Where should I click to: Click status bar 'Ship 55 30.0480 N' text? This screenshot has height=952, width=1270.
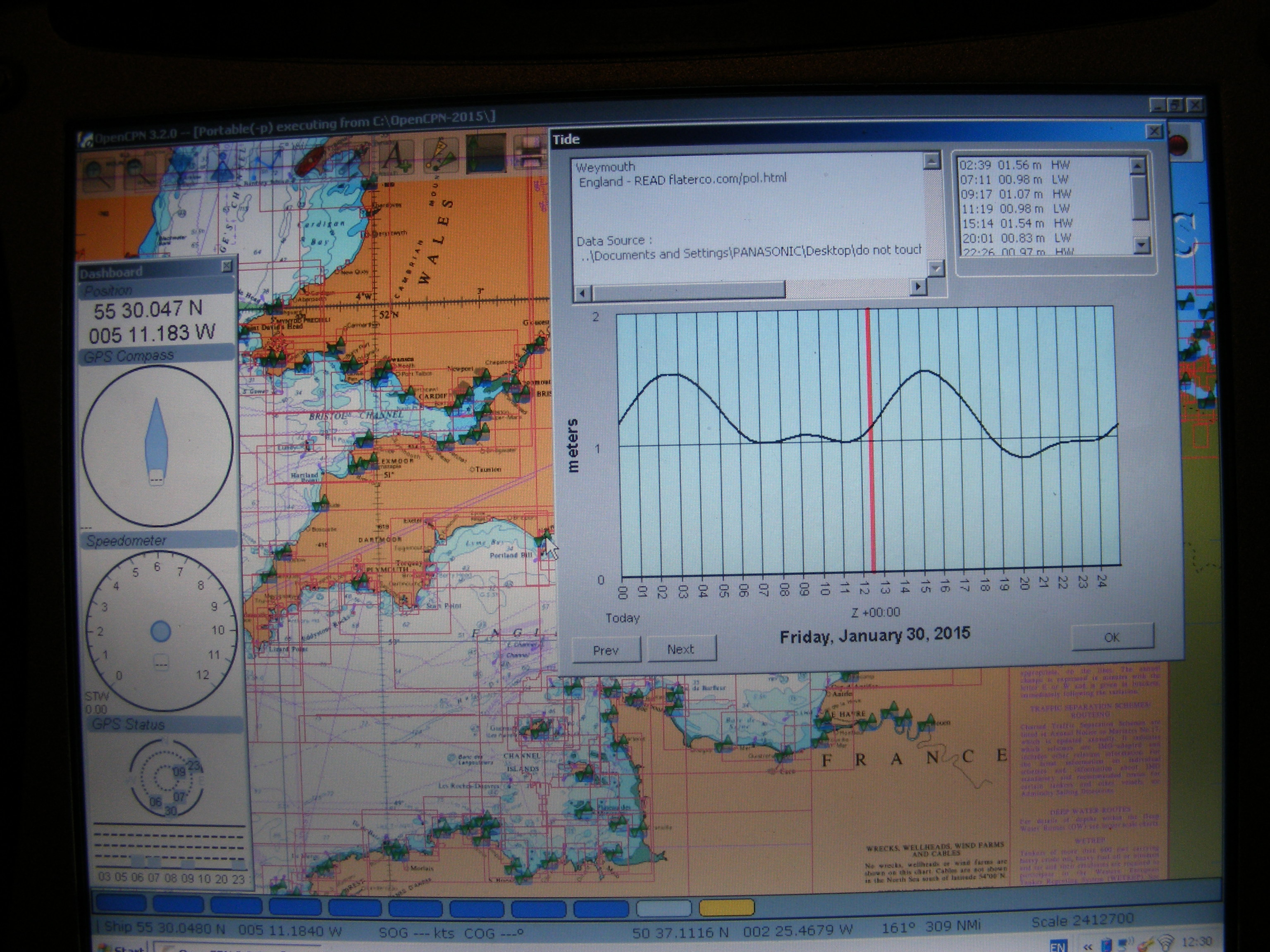tap(164, 929)
